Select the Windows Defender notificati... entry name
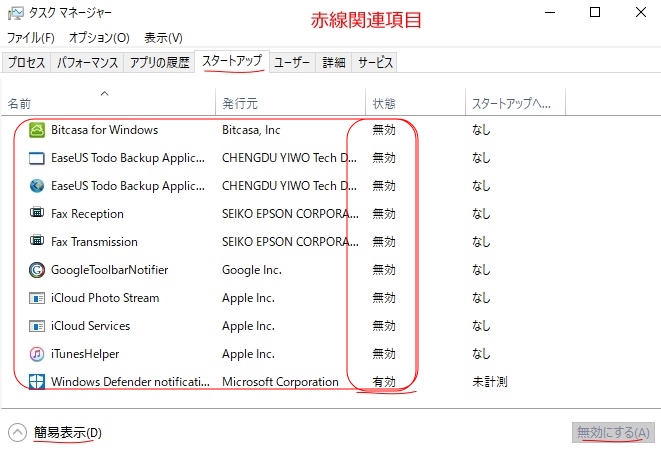This screenshot has width=661, height=455. [x=130, y=382]
